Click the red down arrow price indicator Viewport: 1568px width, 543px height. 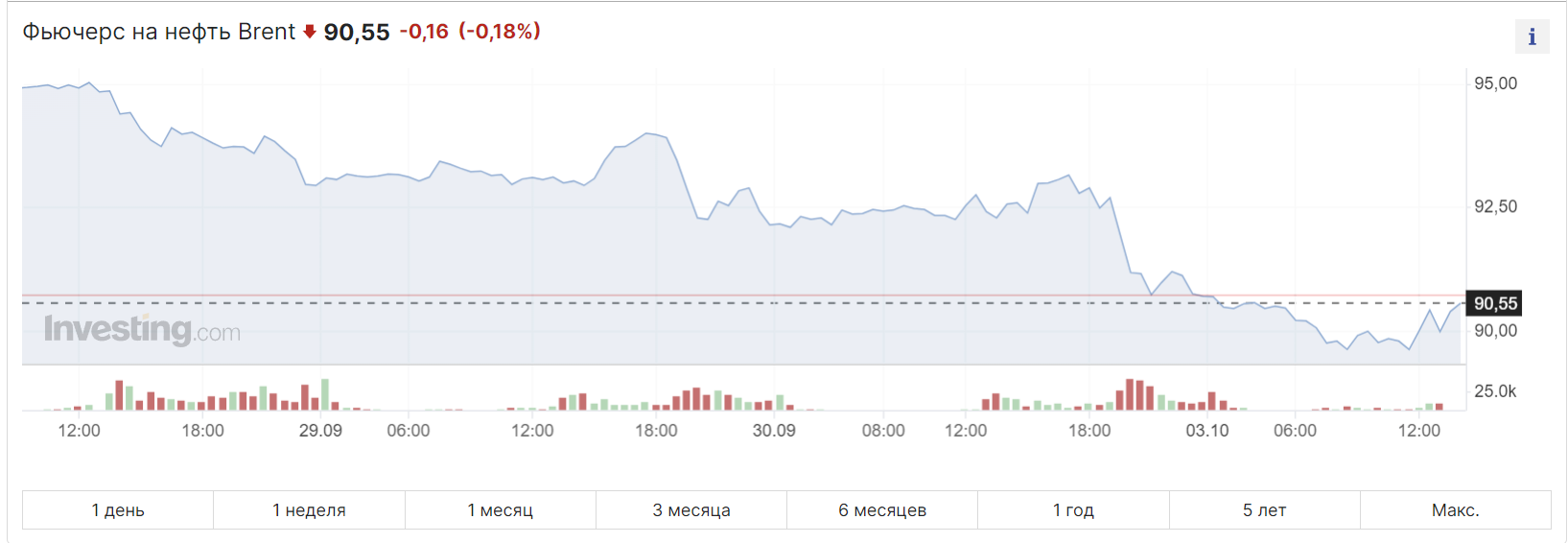[310, 32]
